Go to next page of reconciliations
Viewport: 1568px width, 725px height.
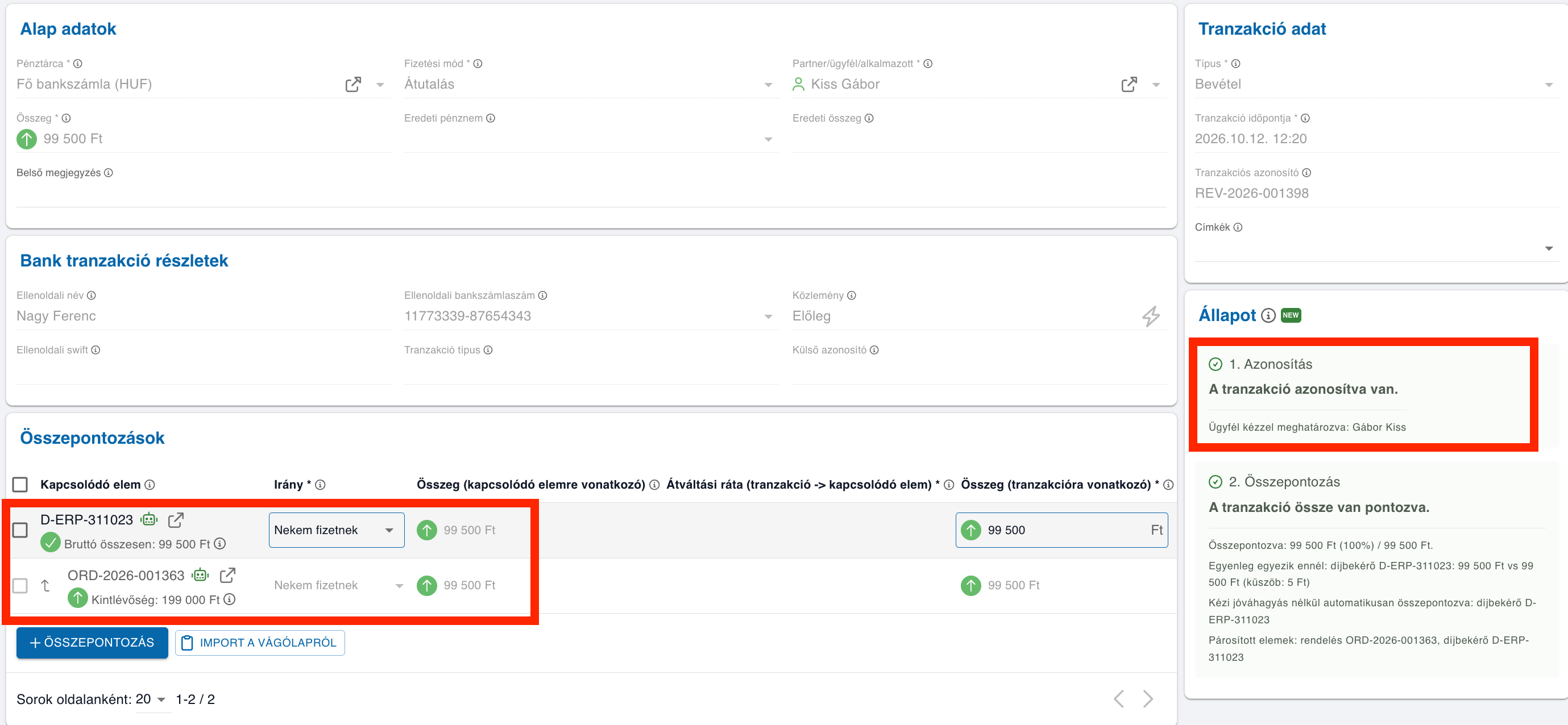pyautogui.click(x=1148, y=699)
